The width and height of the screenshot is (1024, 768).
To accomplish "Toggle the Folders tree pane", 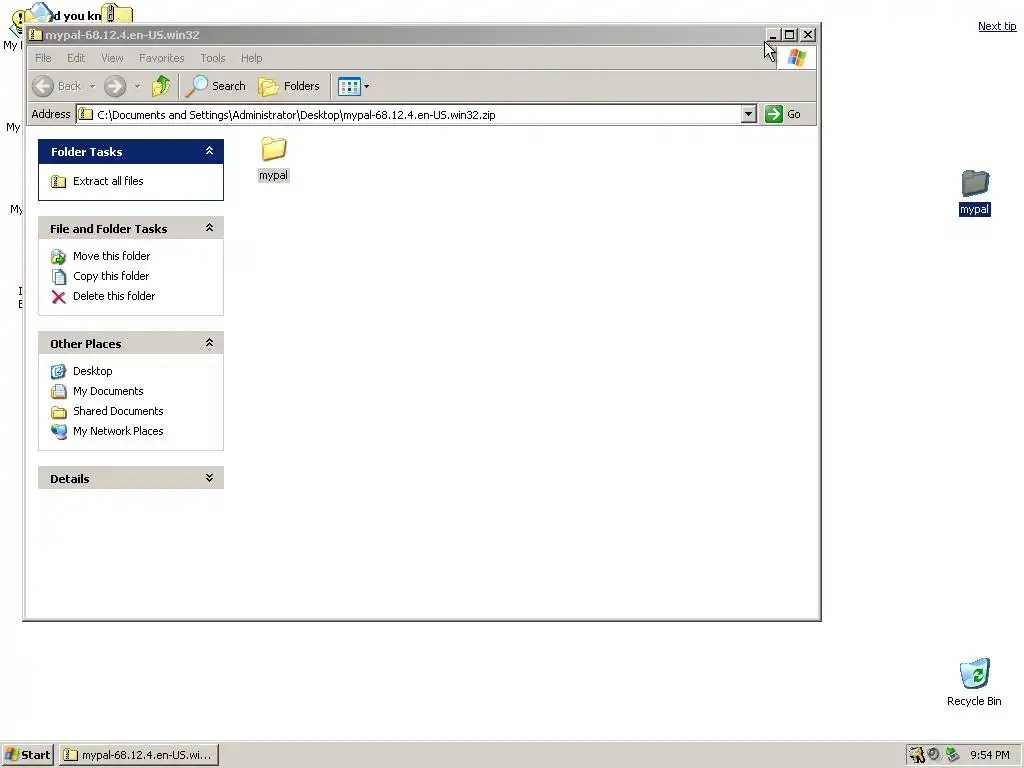I will pyautogui.click(x=289, y=86).
